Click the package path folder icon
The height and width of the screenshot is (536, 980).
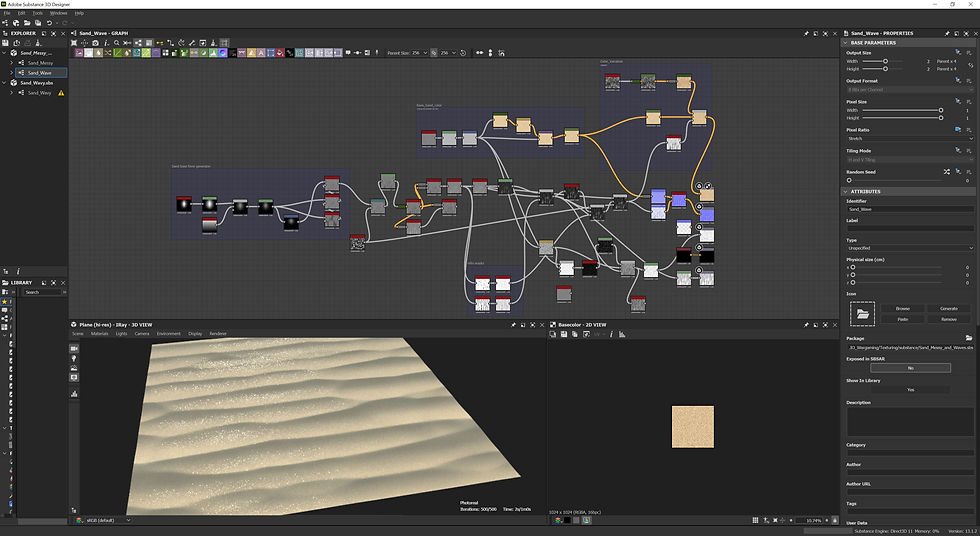[x=969, y=338]
